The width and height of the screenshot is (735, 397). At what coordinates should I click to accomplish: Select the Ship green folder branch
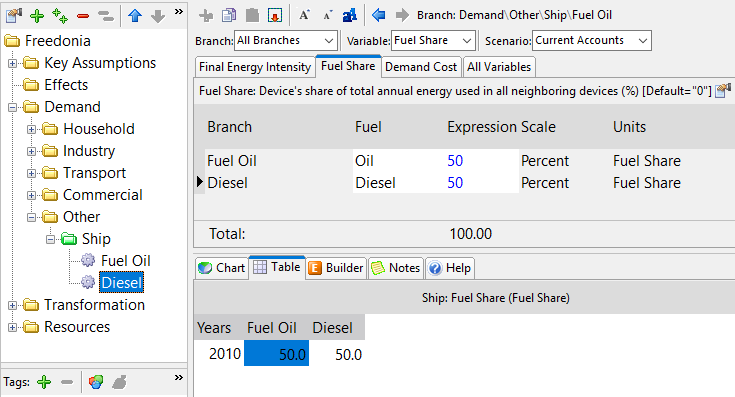click(x=96, y=239)
